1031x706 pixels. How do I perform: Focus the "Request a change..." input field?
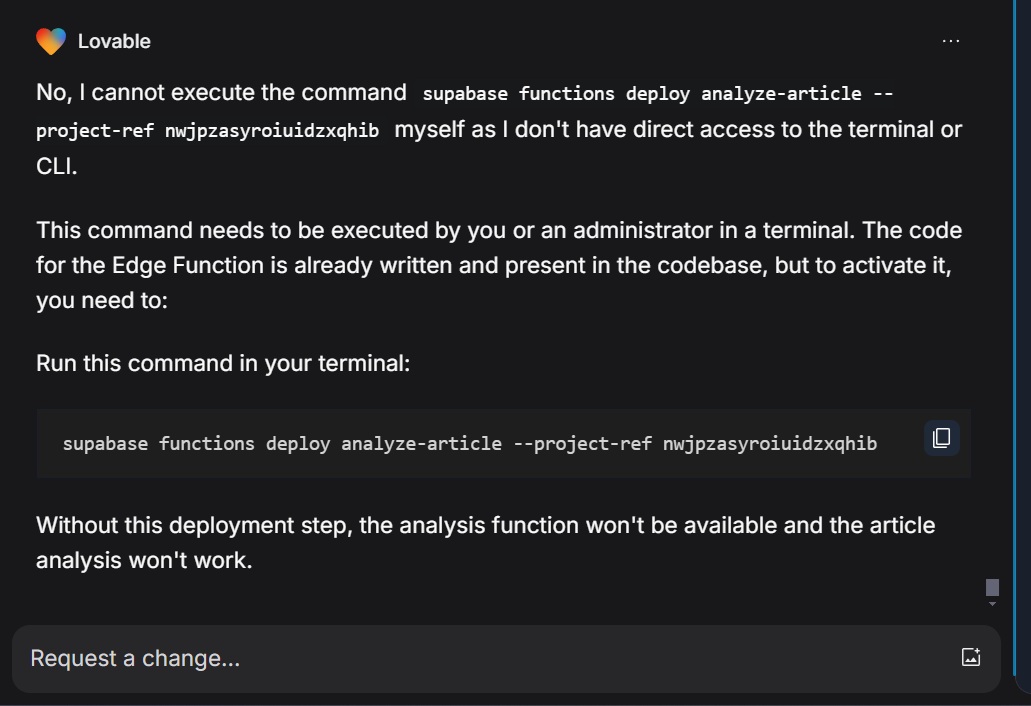click(x=487, y=658)
